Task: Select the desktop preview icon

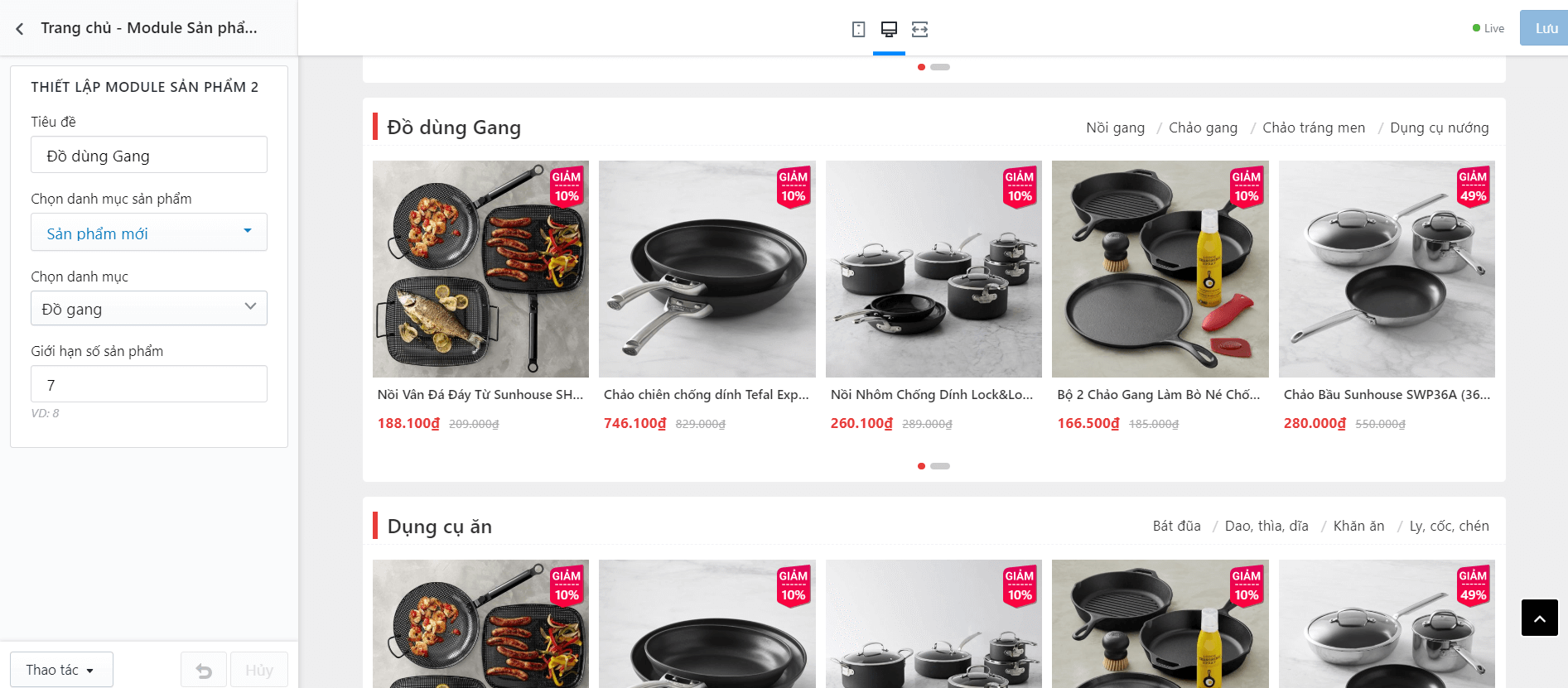Action: coord(889,29)
